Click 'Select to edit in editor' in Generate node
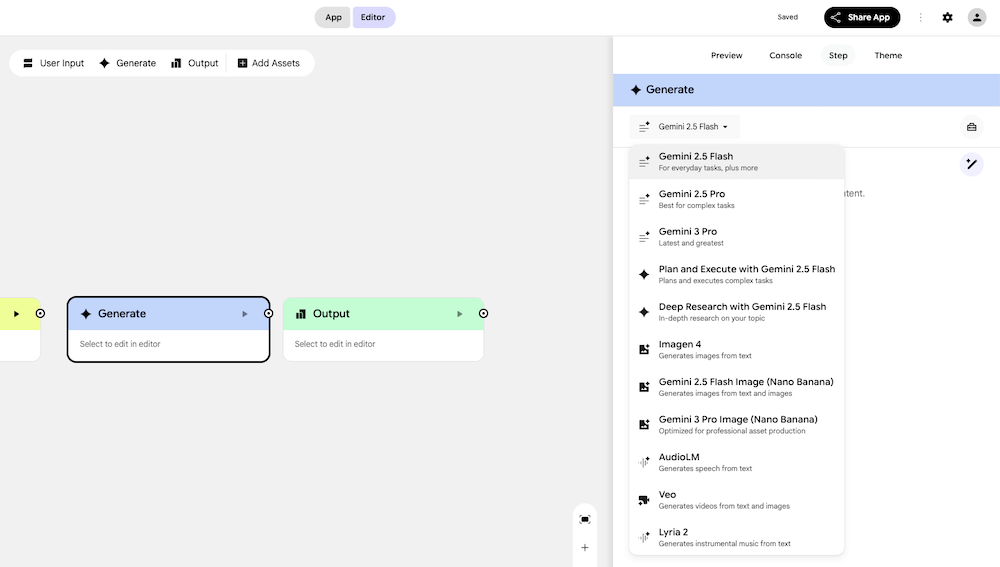The height and width of the screenshot is (567, 1000). (x=120, y=344)
